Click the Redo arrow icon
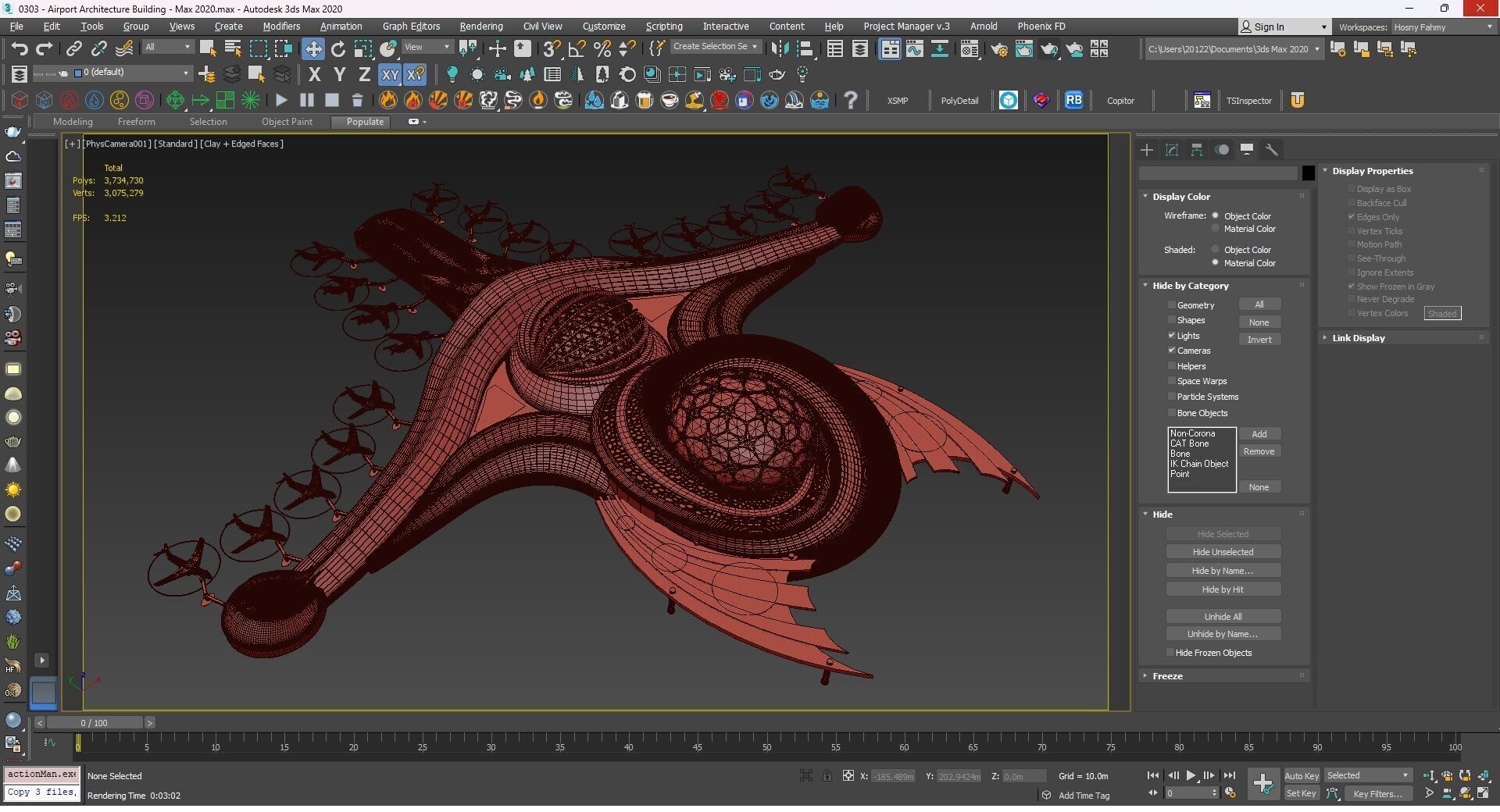The image size is (1500, 812). coord(45,49)
